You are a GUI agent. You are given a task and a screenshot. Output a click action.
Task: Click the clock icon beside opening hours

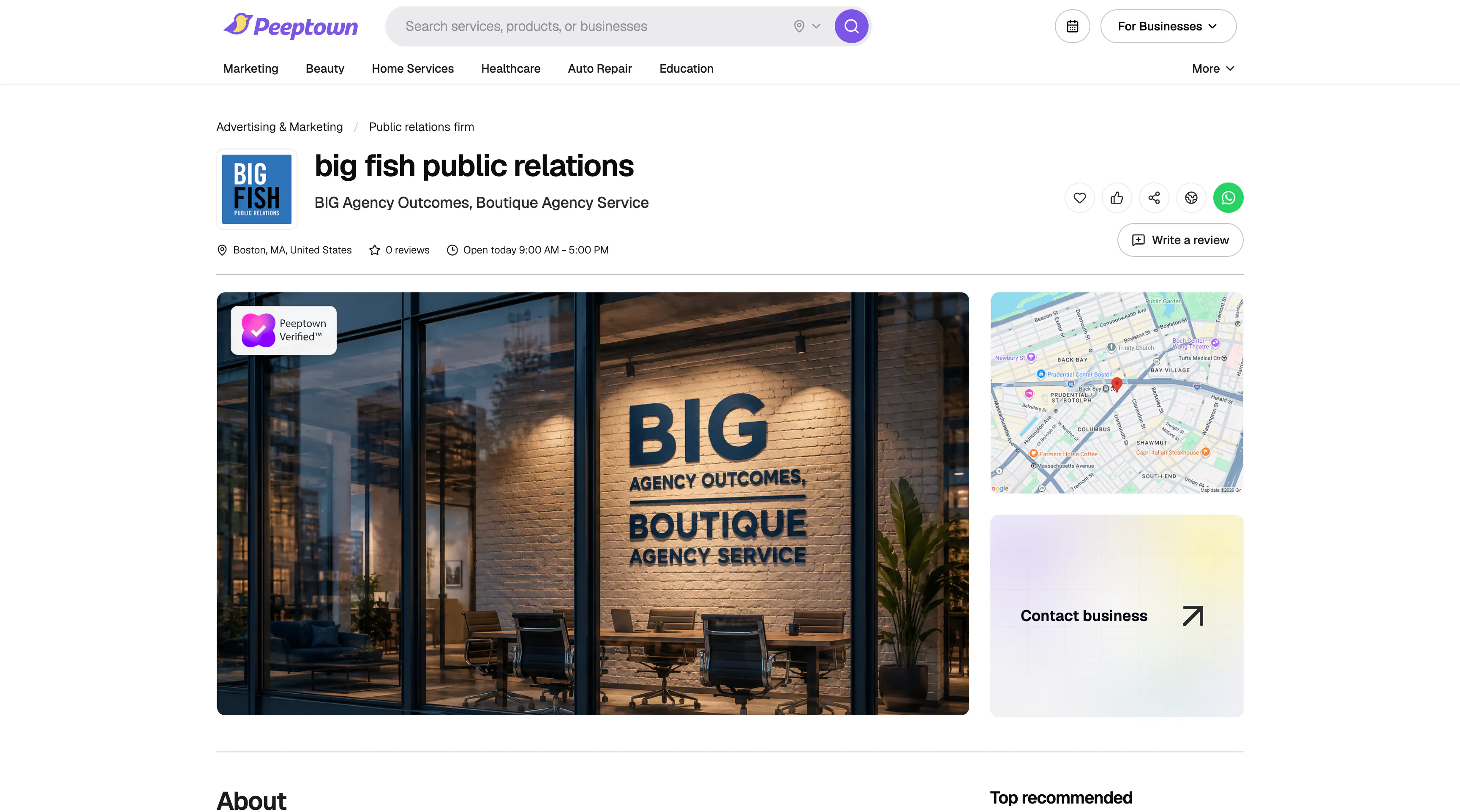[x=452, y=250]
